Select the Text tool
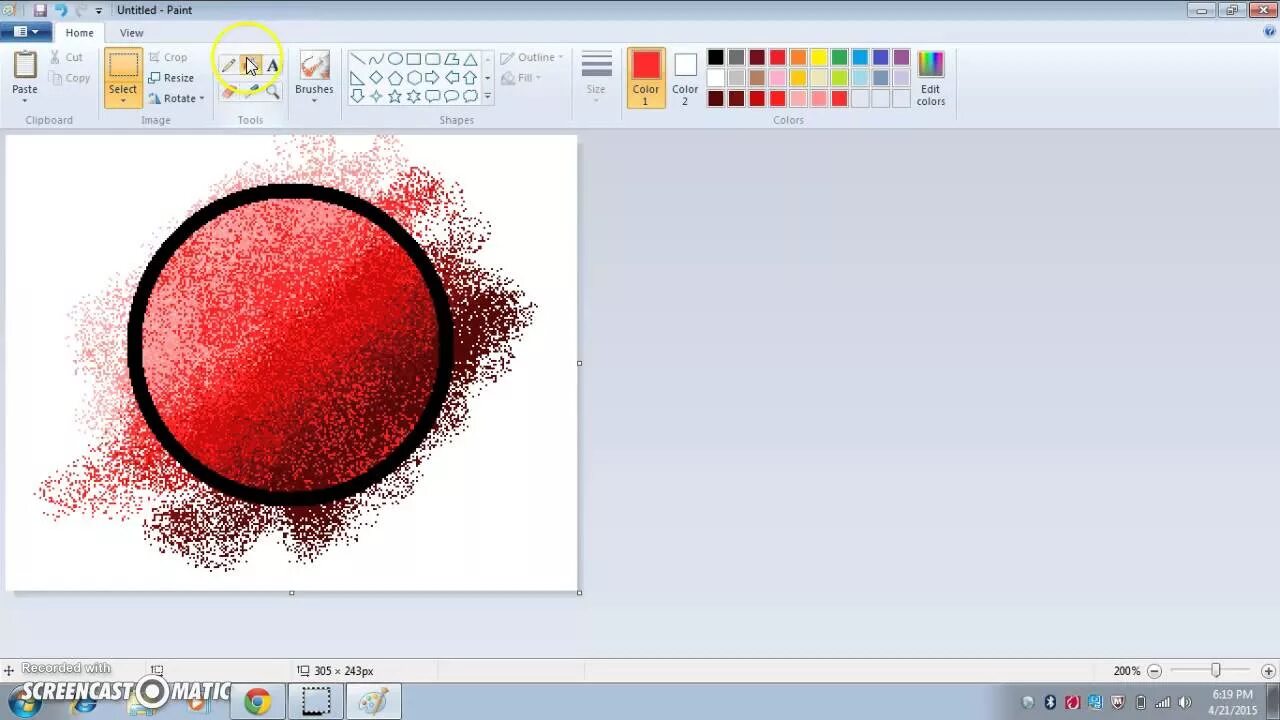The height and width of the screenshot is (720, 1280). coord(272,66)
